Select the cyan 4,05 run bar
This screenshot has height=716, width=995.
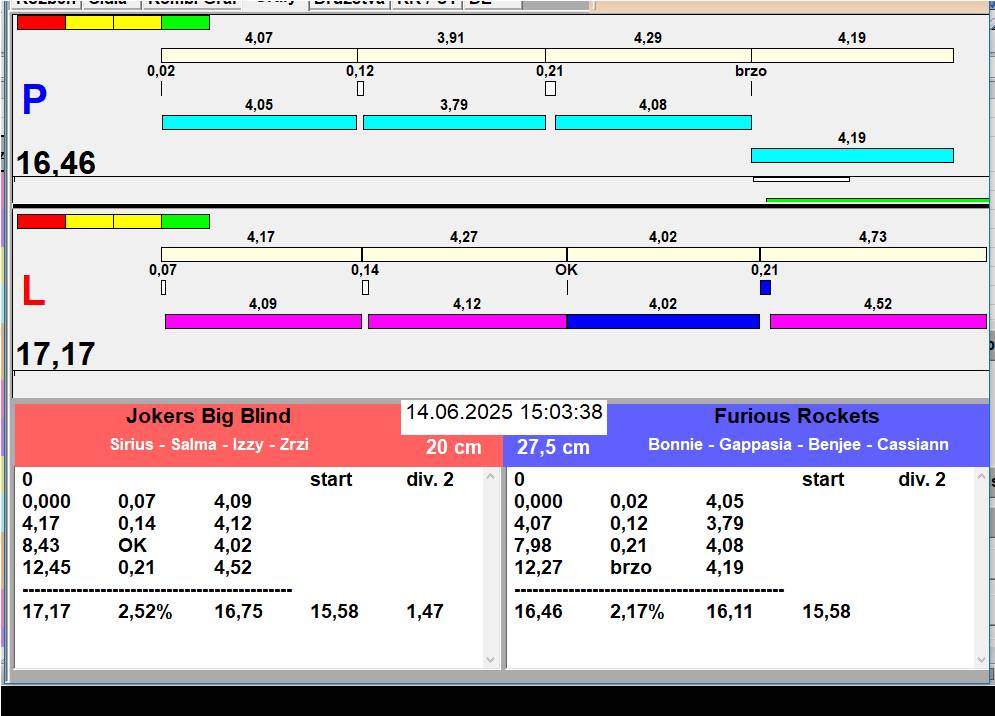259,122
